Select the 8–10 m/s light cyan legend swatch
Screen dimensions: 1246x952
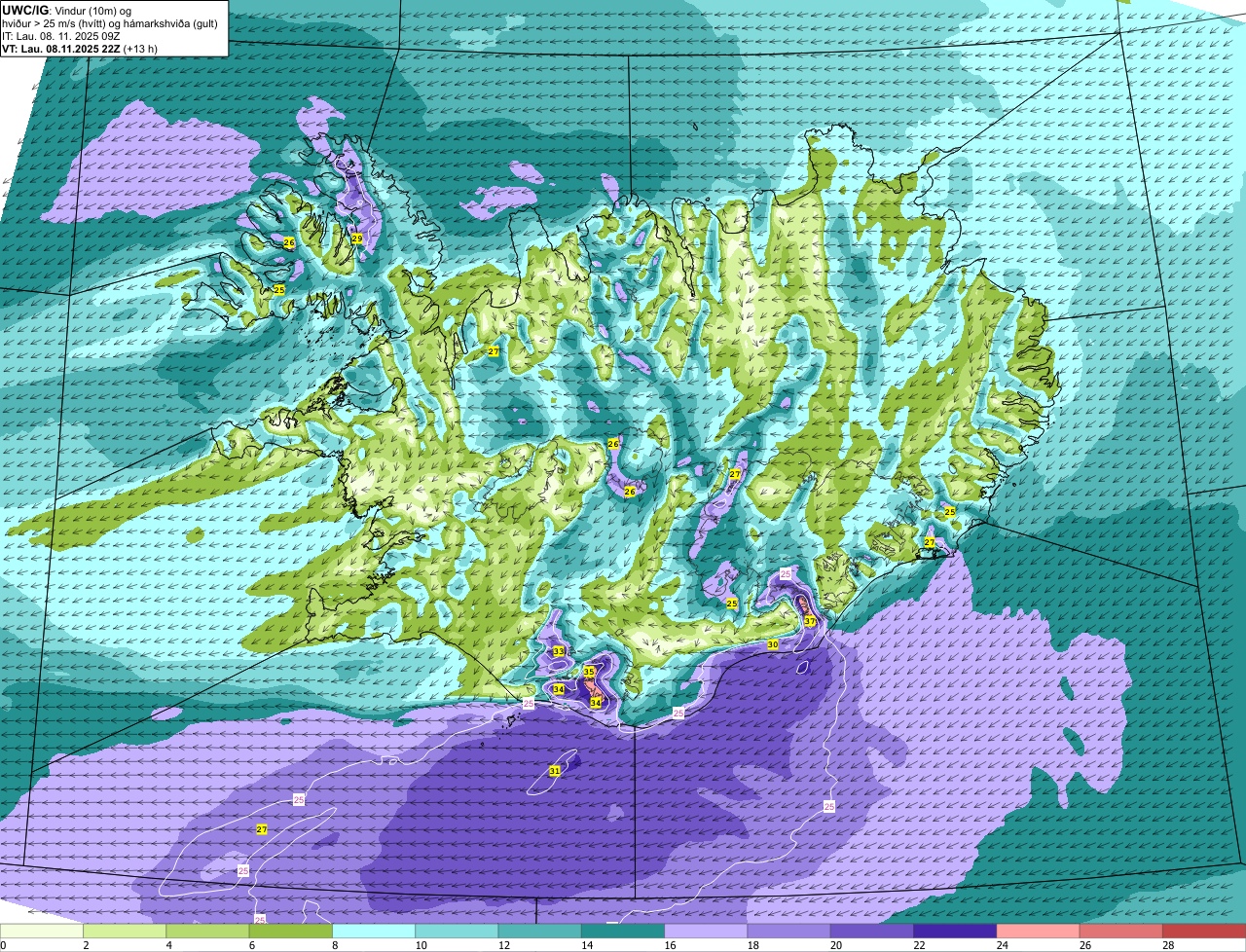tap(374, 931)
